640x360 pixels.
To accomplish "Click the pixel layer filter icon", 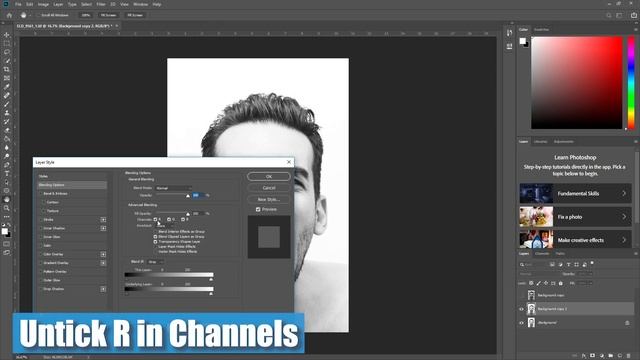I will tap(552, 264).
